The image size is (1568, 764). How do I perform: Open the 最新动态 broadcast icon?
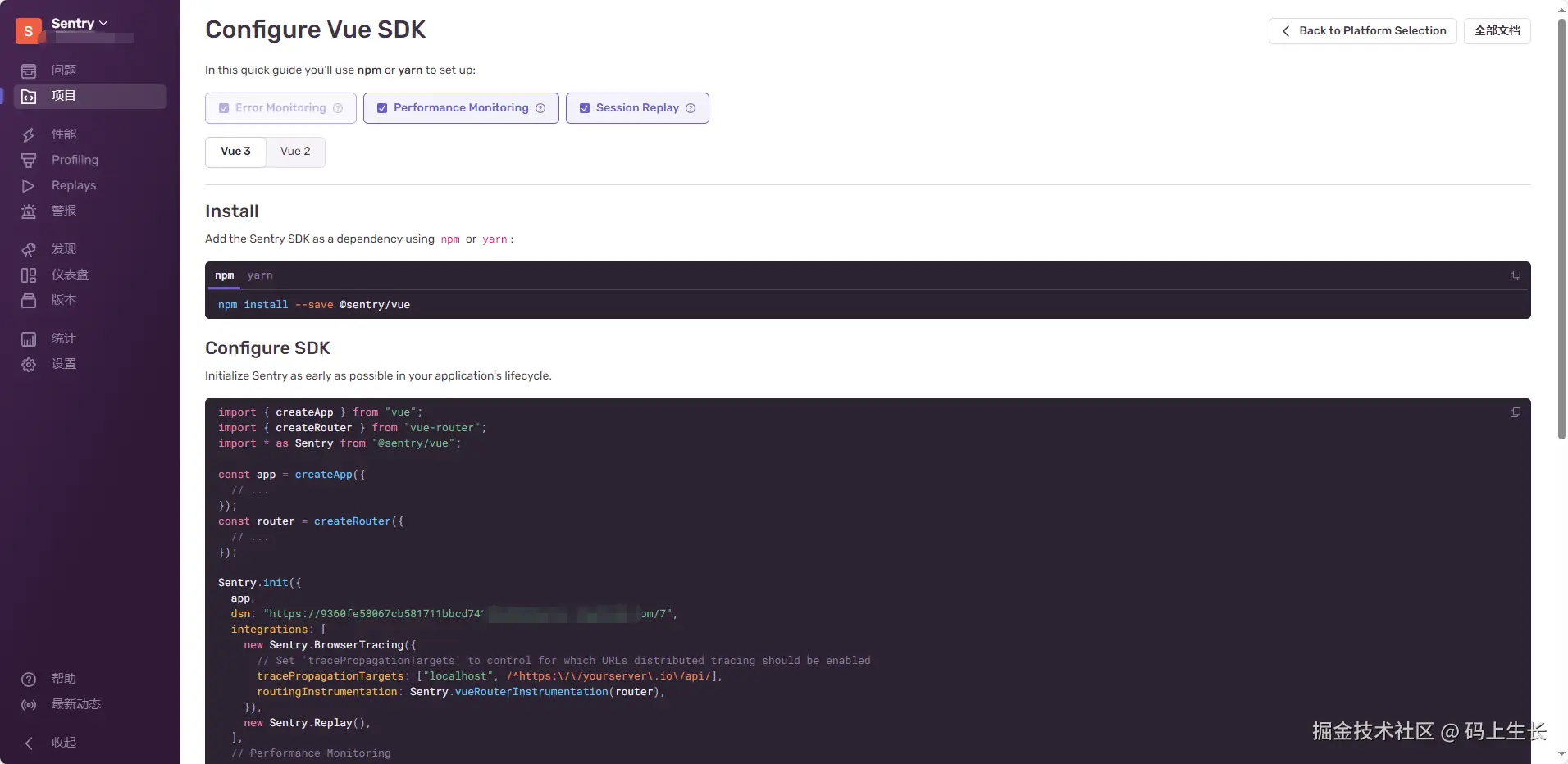click(29, 704)
